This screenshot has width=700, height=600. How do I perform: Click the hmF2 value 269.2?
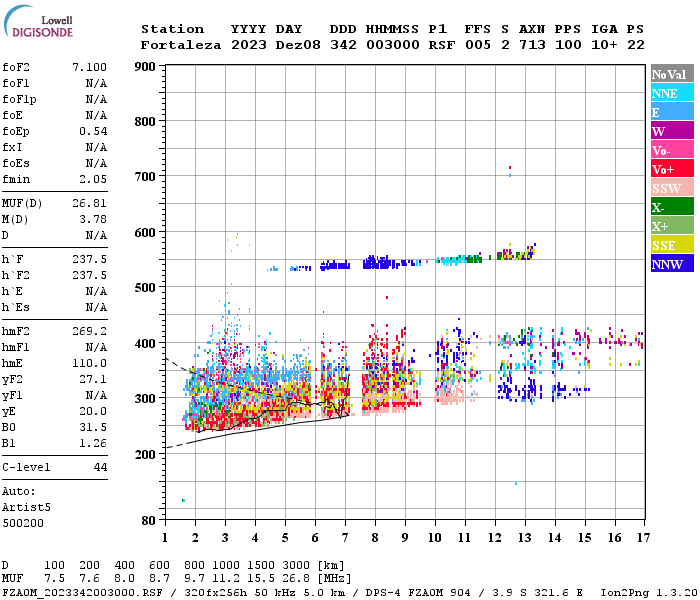[x=89, y=332]
